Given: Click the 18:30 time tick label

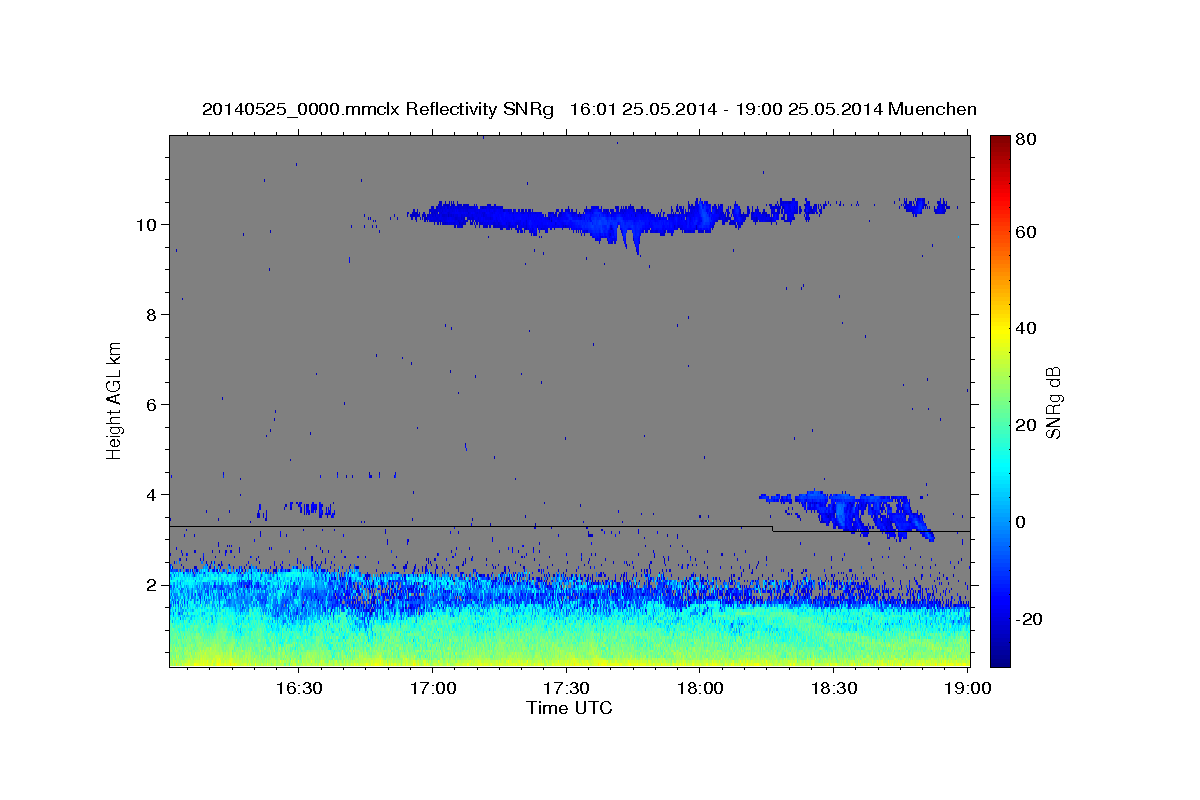Looking at the screenshot, I should [834, 688].
